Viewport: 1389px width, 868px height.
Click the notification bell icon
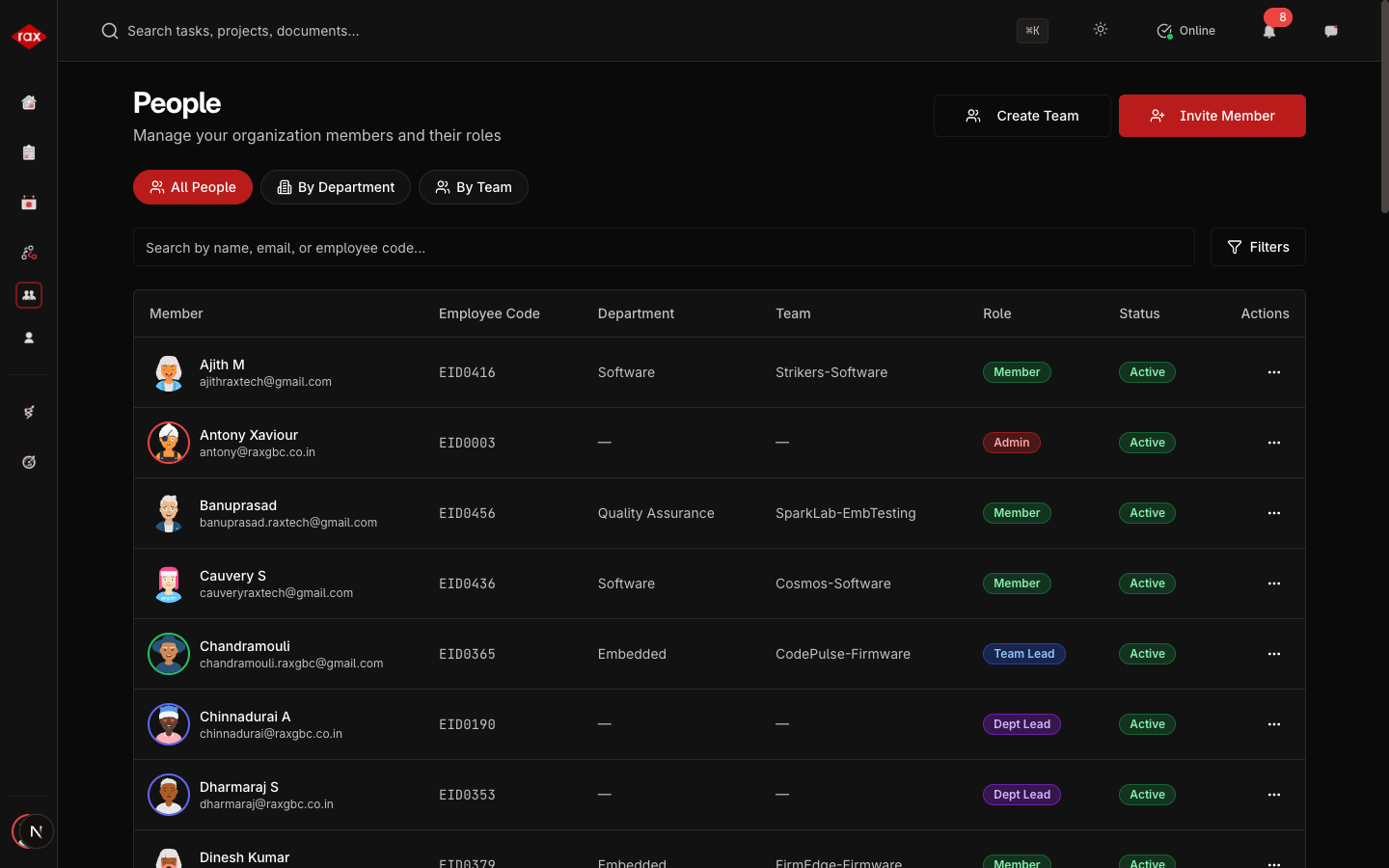pyautogui.click(x=1269, y=31)
